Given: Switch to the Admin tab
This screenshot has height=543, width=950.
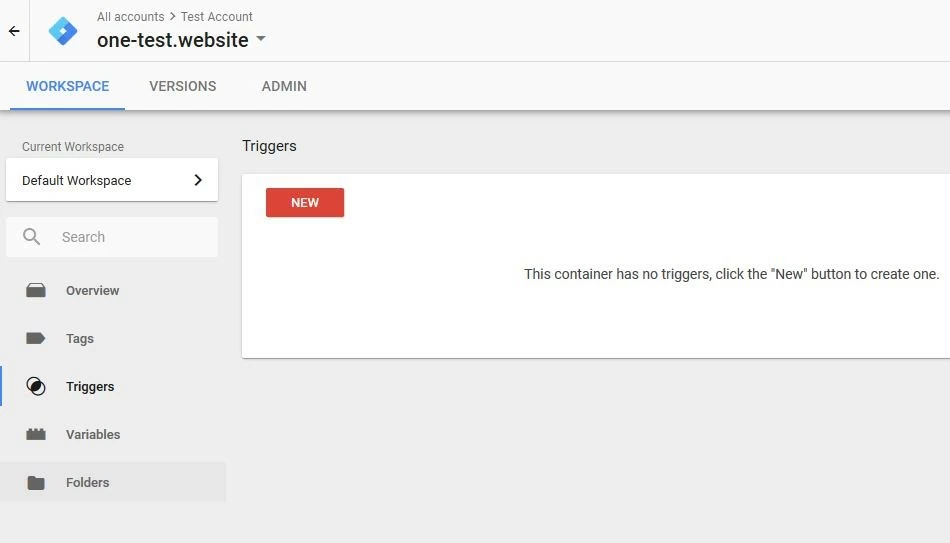Looking at the screenshot, I should point(284,86).
